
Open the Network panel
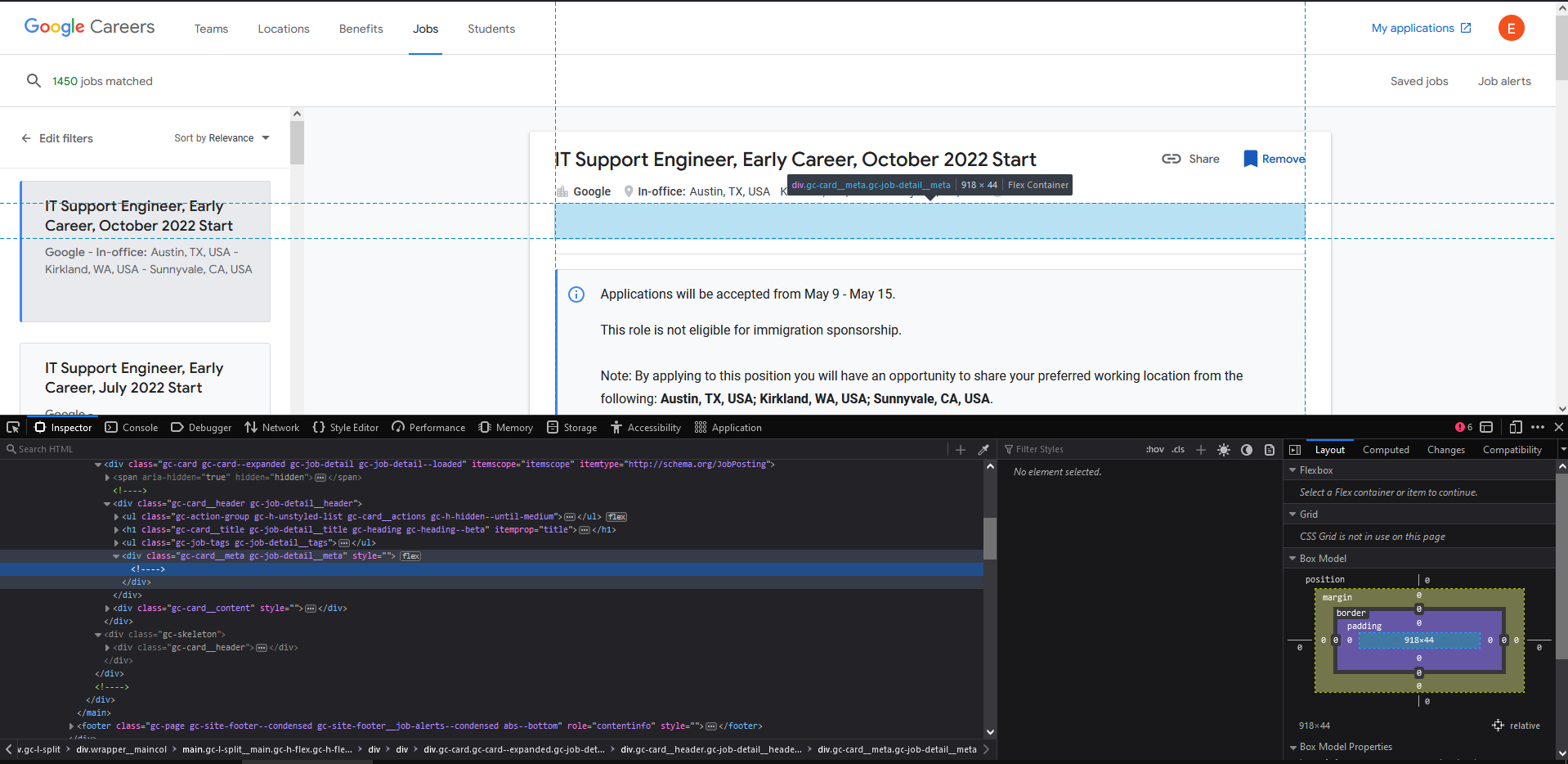click(272, 427)
